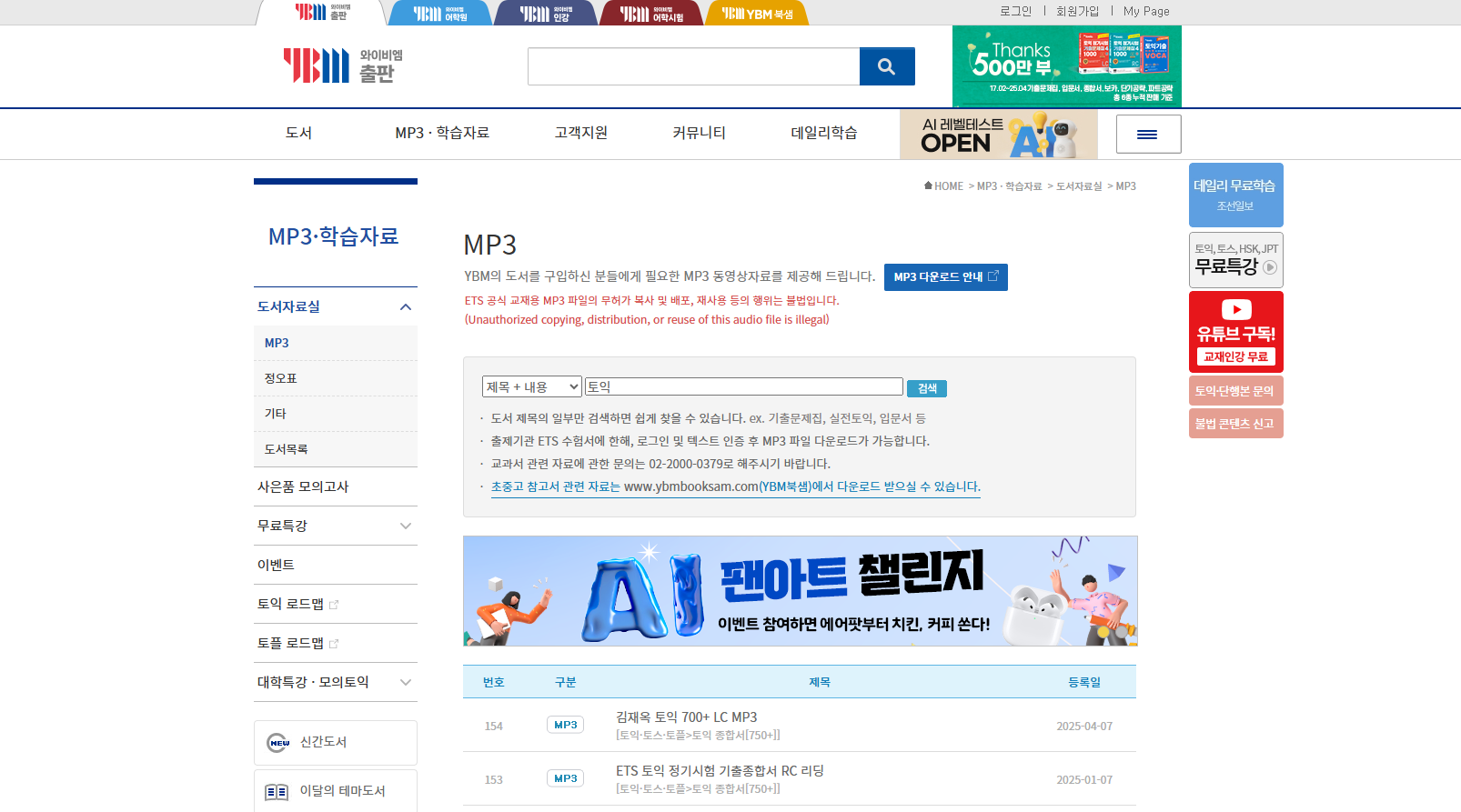Click external link icon next to 토익 로드맵
1461x812 pixels.
click(x=334, y=605)
